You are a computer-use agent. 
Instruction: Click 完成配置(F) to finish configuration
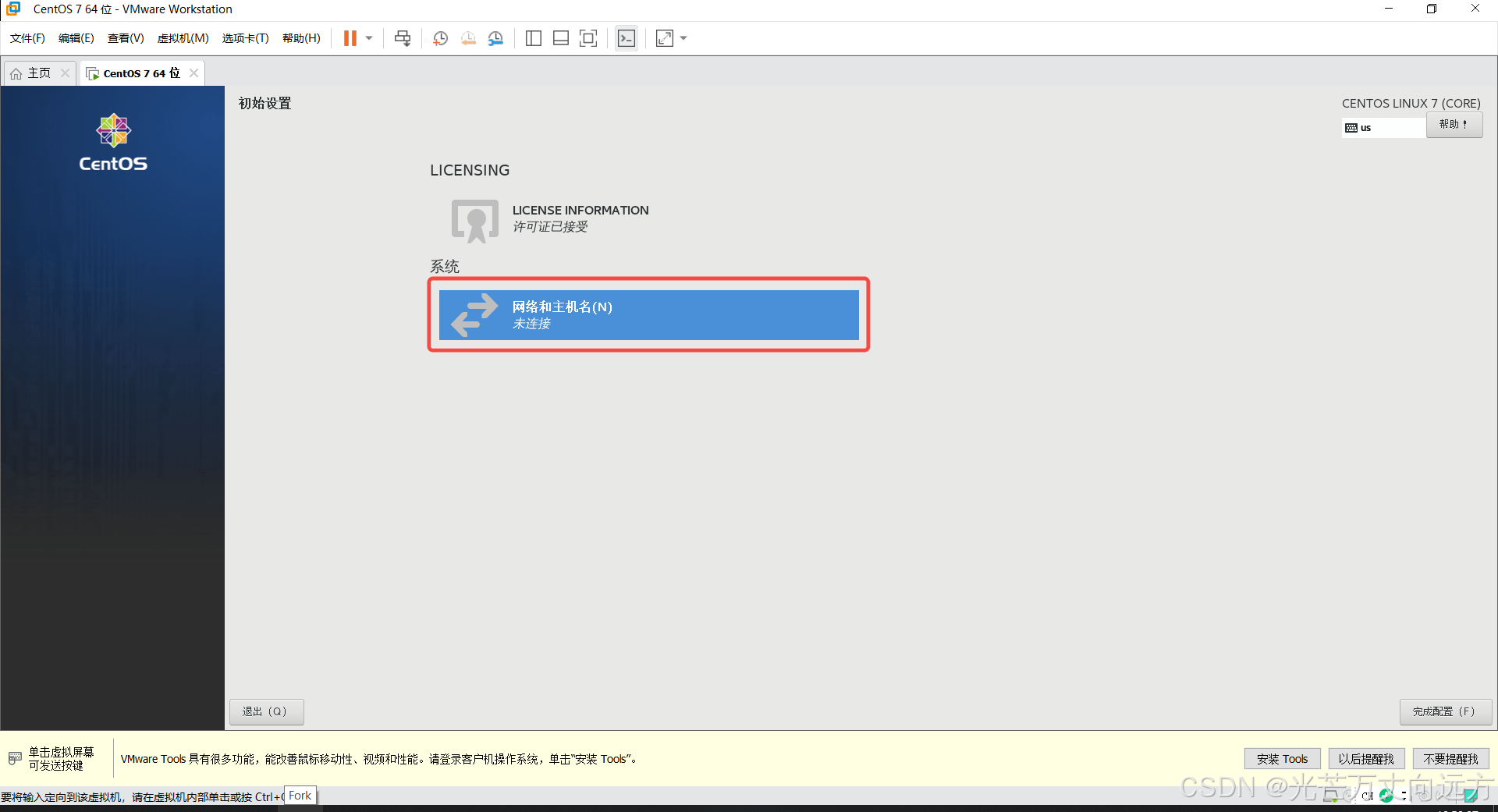pos(1445,711)
